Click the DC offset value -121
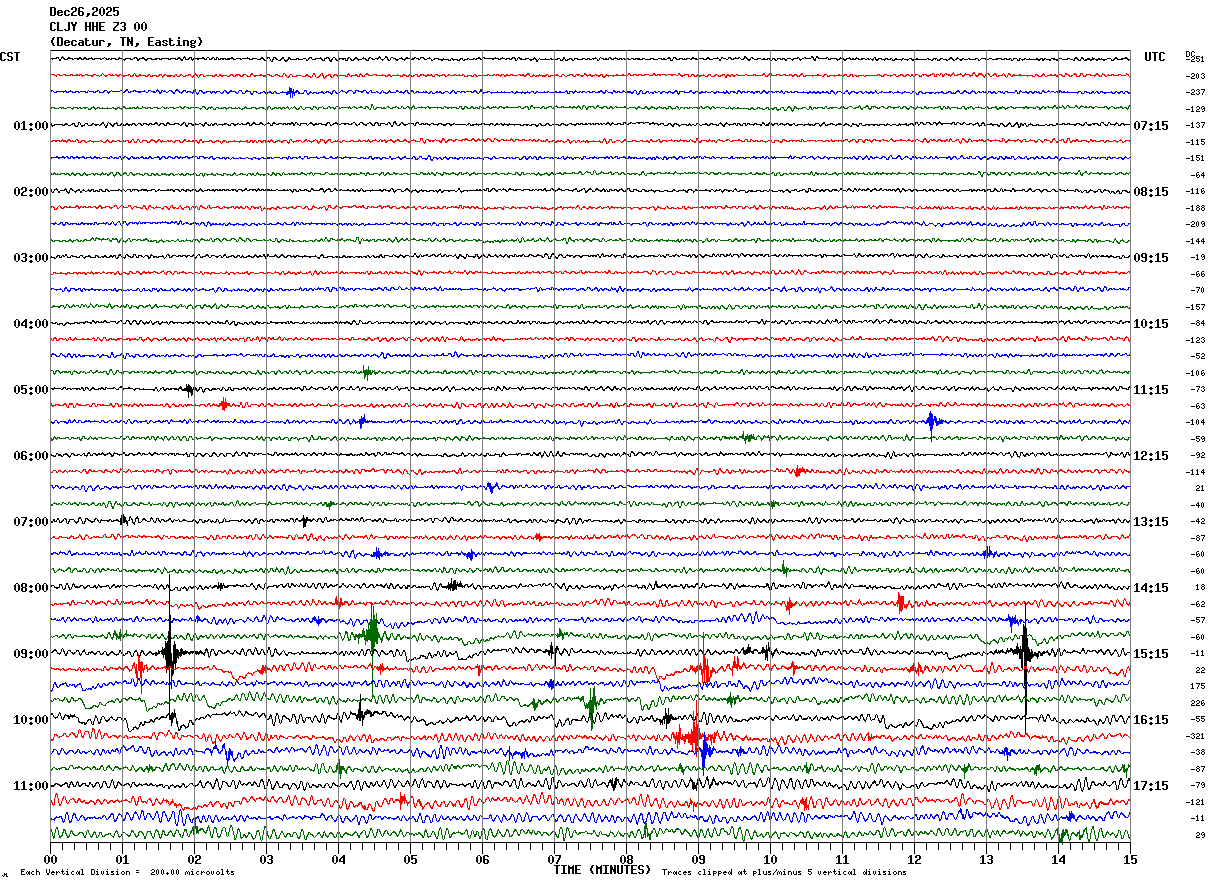The image size is (1210, 886). (x=1195, y=802)
